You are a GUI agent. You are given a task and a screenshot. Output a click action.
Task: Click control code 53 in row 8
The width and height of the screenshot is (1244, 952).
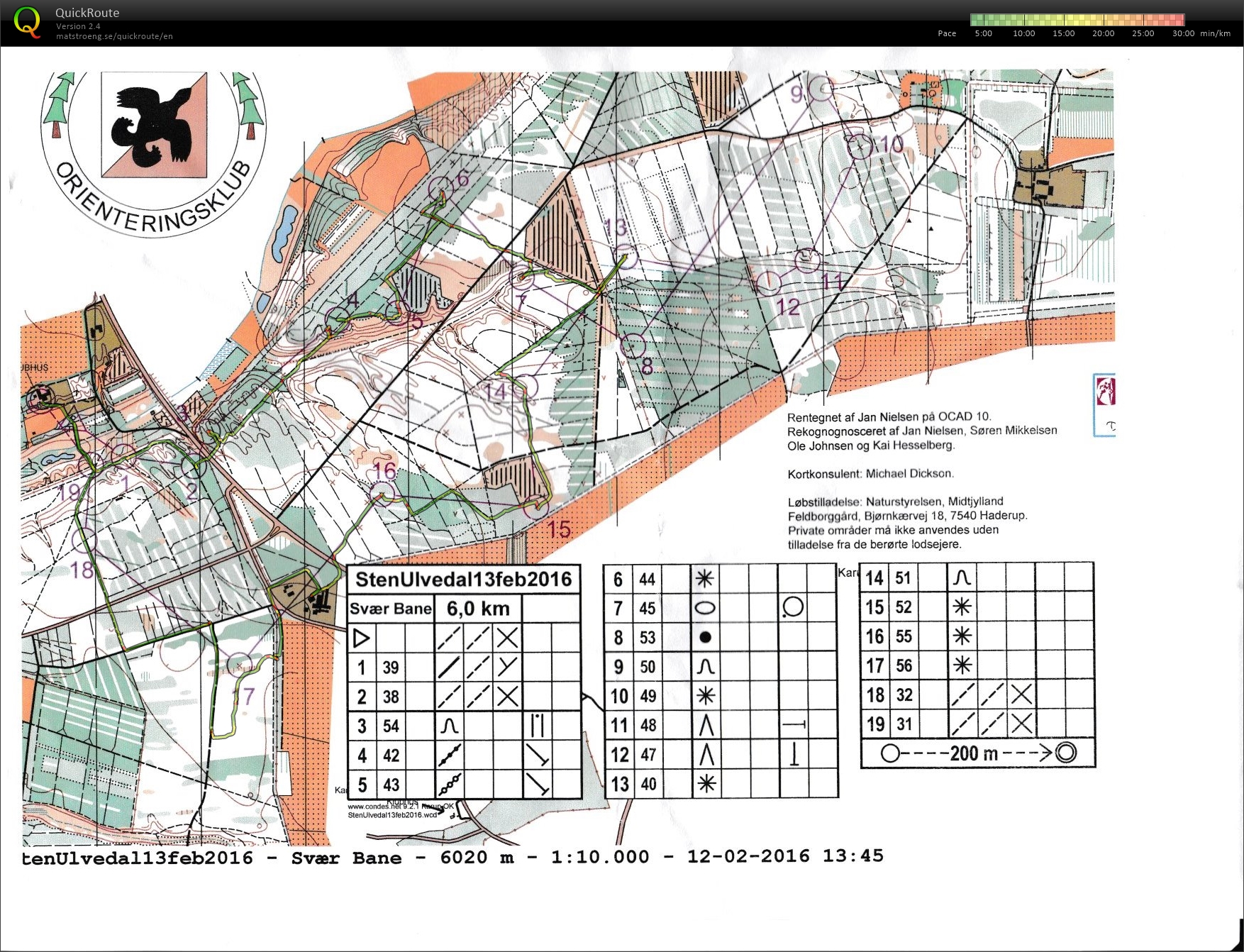tap(647, 638)
